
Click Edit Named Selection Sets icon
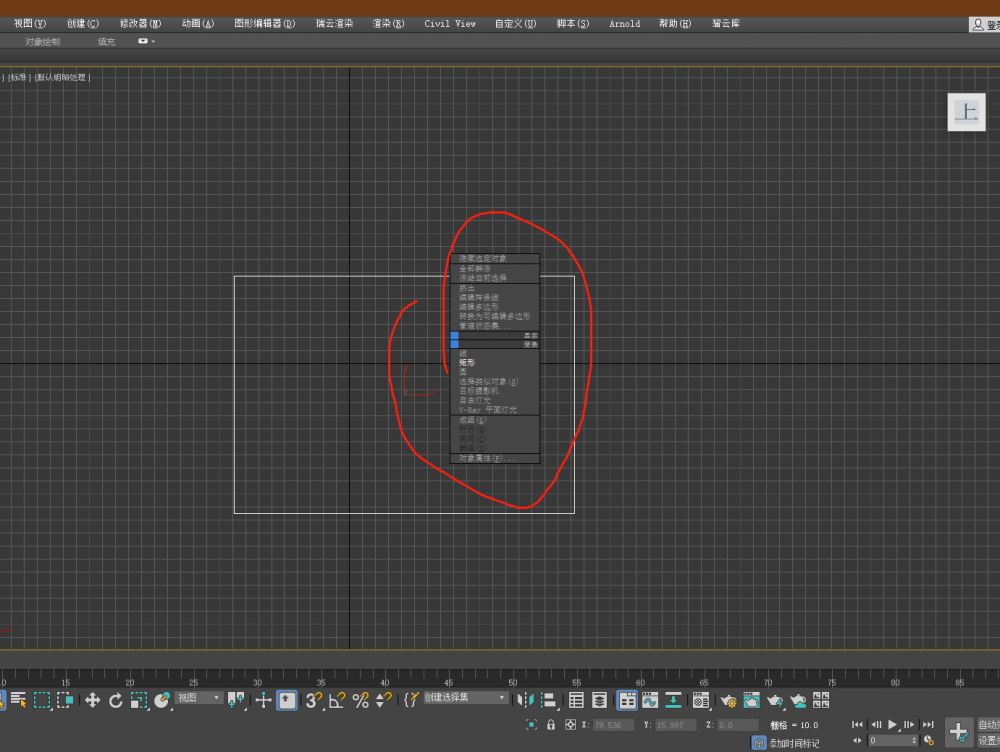pyautogui.click(x=411, y=700)
